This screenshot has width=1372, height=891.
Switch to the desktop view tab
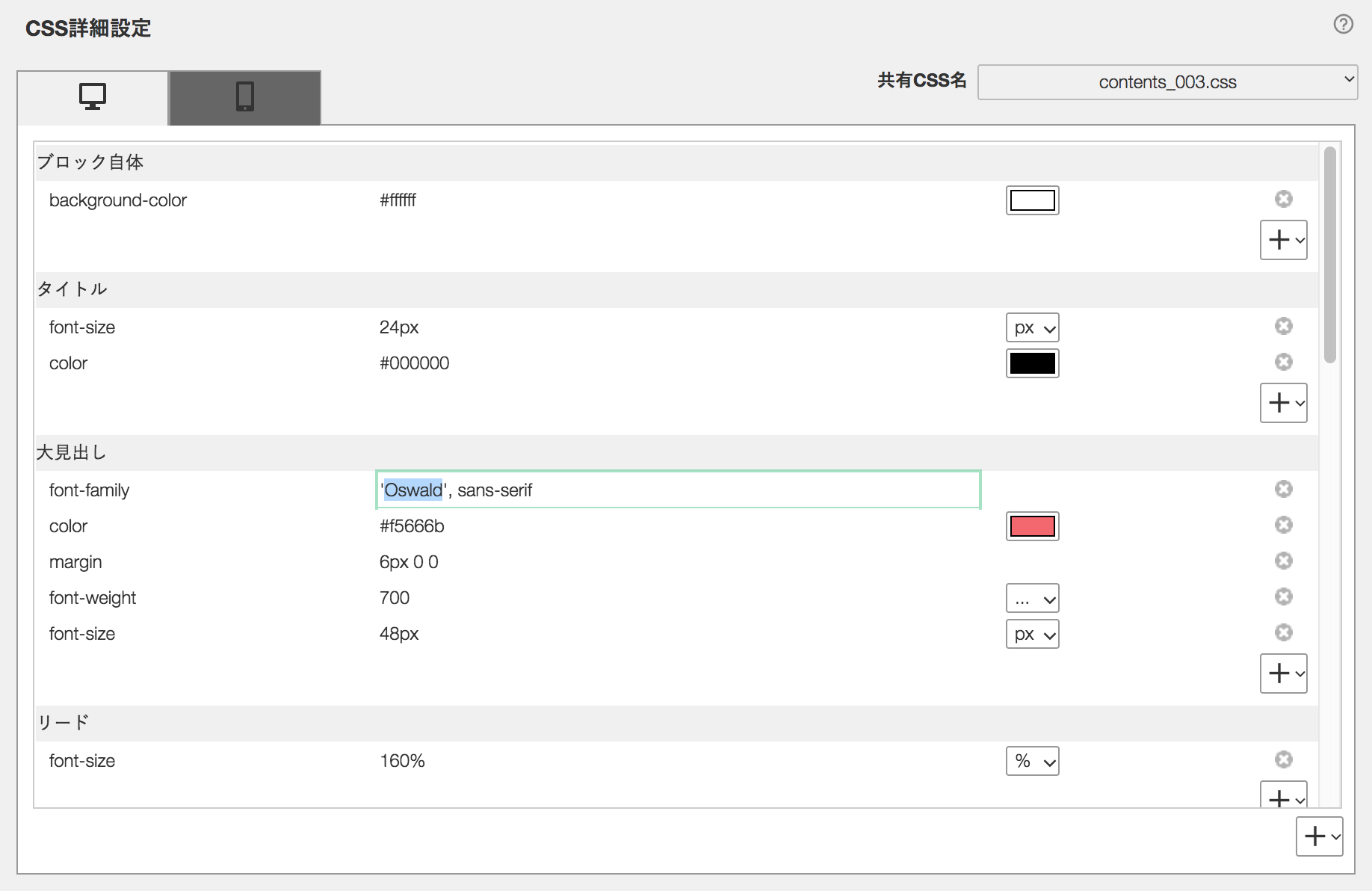(x=93, y=97)
